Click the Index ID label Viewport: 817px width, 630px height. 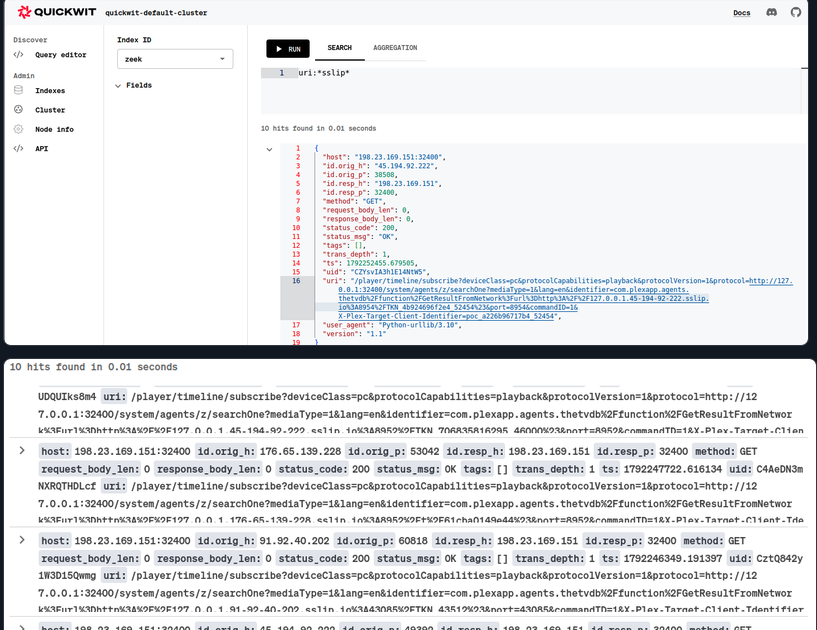click(134, 40)
